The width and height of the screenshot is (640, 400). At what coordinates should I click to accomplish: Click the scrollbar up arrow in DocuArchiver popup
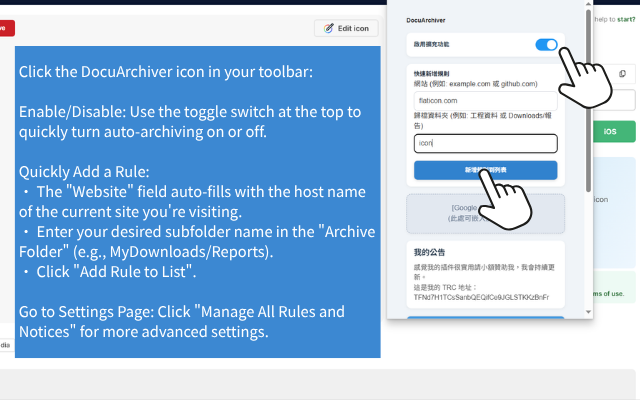click(588, 4)
